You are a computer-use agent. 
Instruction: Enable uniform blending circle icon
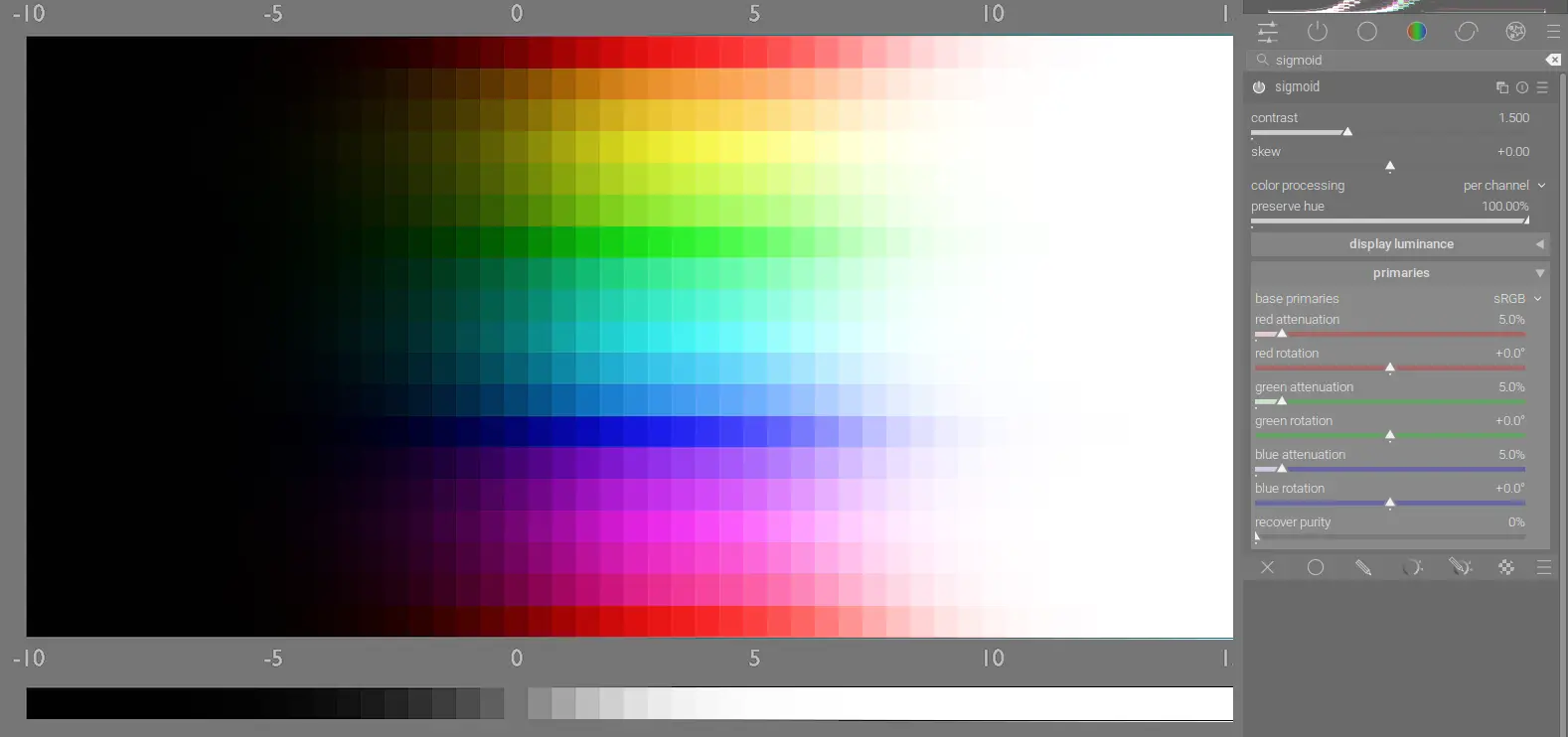[x=1316, y=567]
